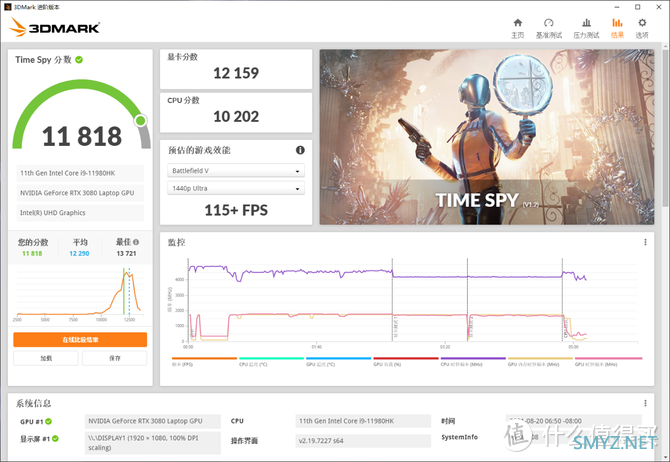
Task: Click the green validation check beside Time Spy score
Action: [79, 60]
